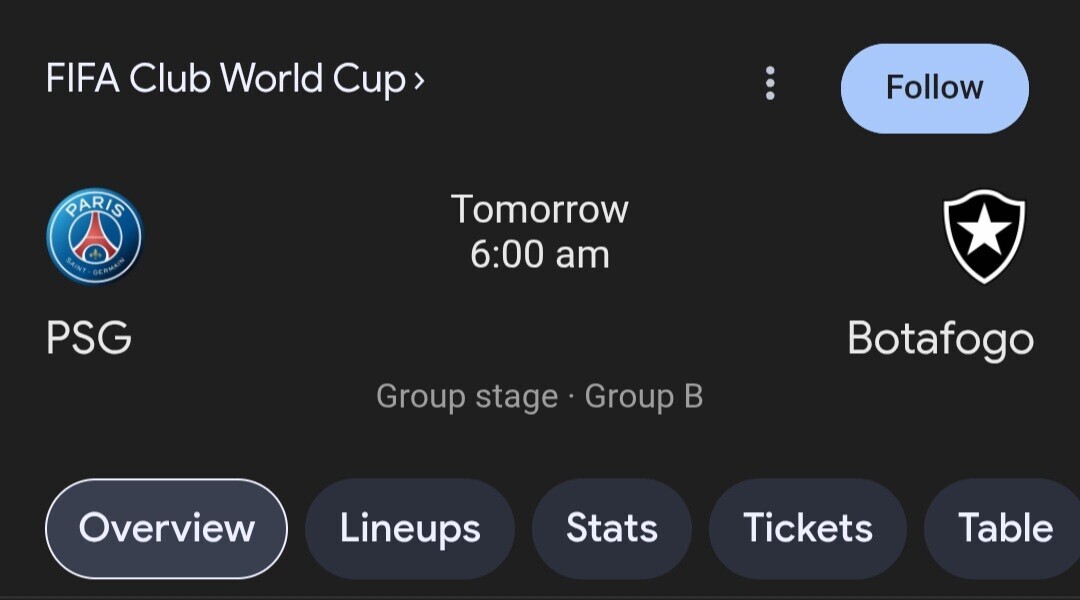Follow this match with the Follow button
Viewport: 1080px width, 600px height.
pyautogui.click(x=935, y=88)
